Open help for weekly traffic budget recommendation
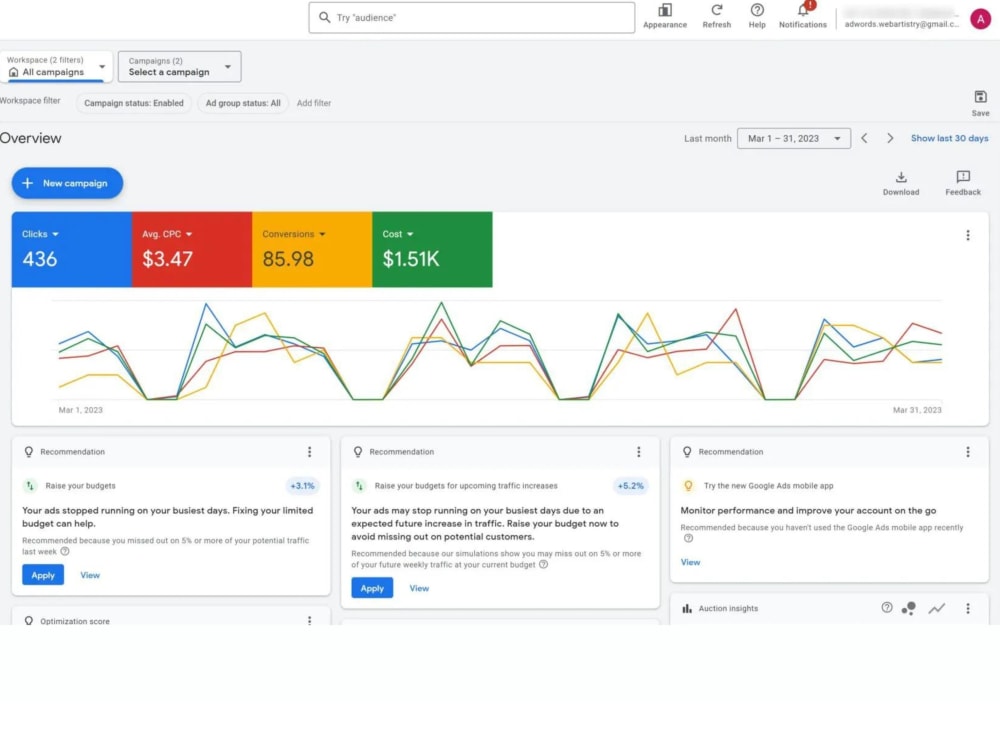Image resolution: width=1000 pixels, height=750 pixels. point(543,564)
